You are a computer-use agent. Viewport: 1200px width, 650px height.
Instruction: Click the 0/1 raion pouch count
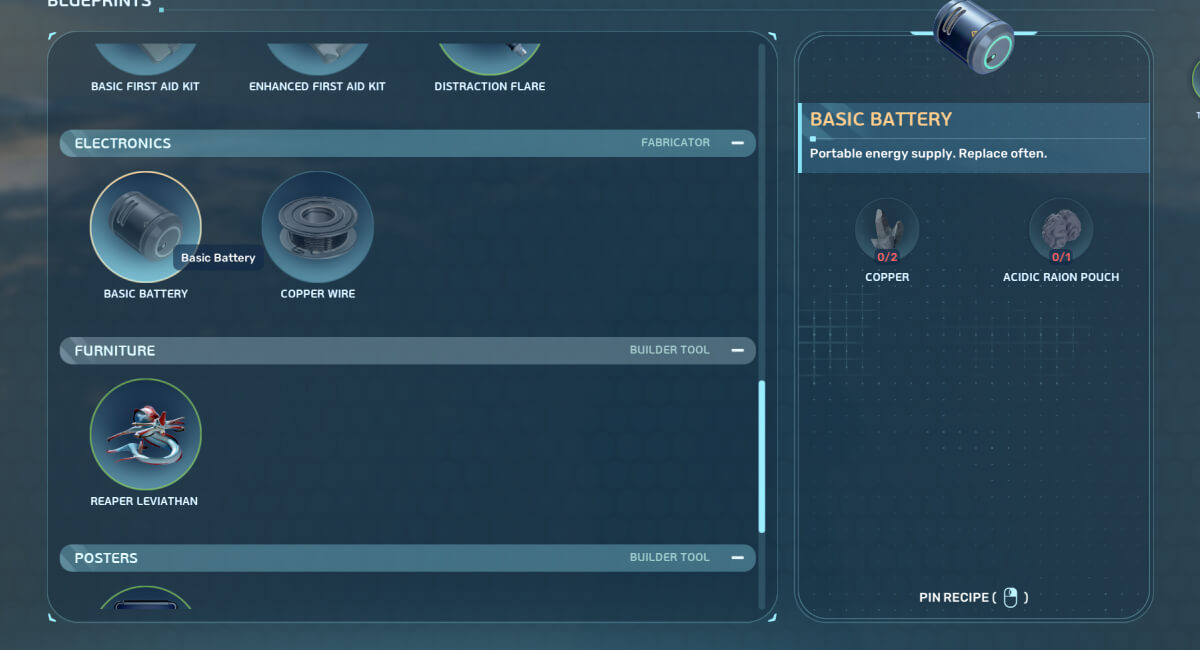pyautogui.click(x=1061, y=257)
